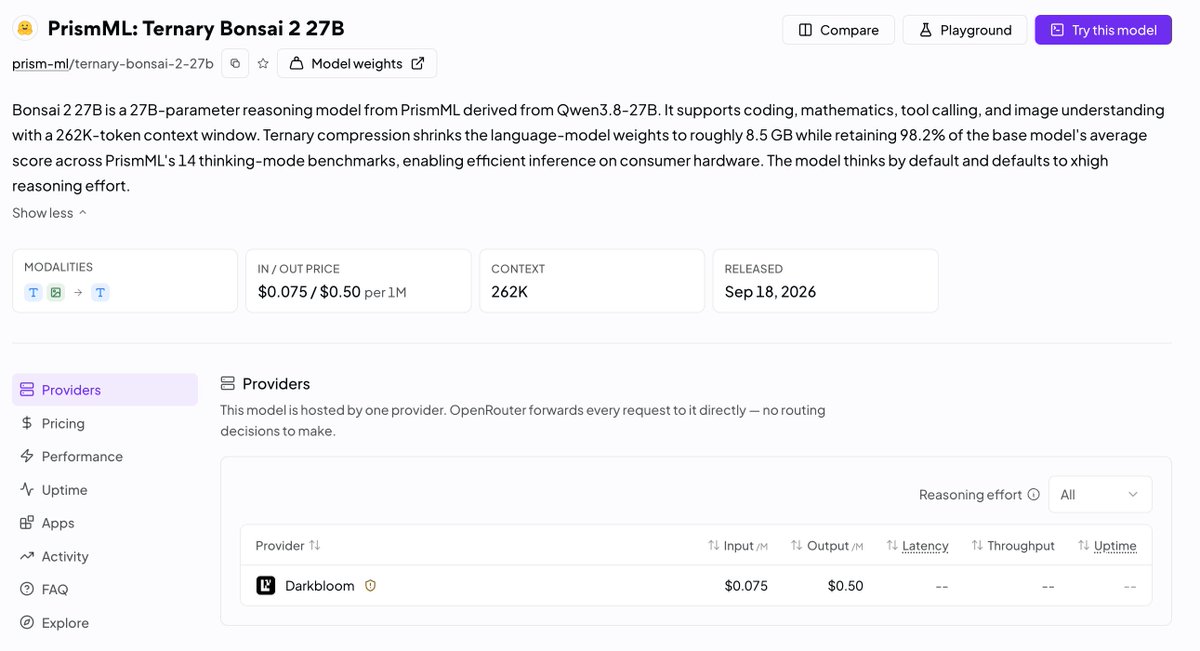This screenshot has height=651, width=1200.
Task: Sort table by Throughput column
Action: (1013, 545)
